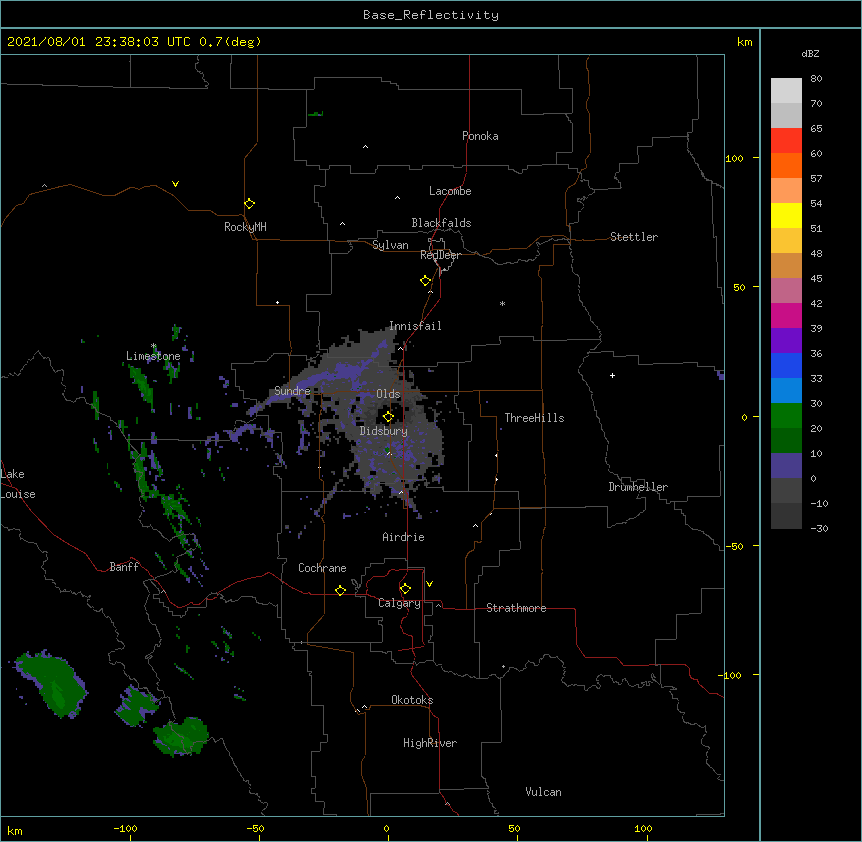
Task: Pick the yellow 51-54 dBZ legend swatch
Action: tap(786, 215)
